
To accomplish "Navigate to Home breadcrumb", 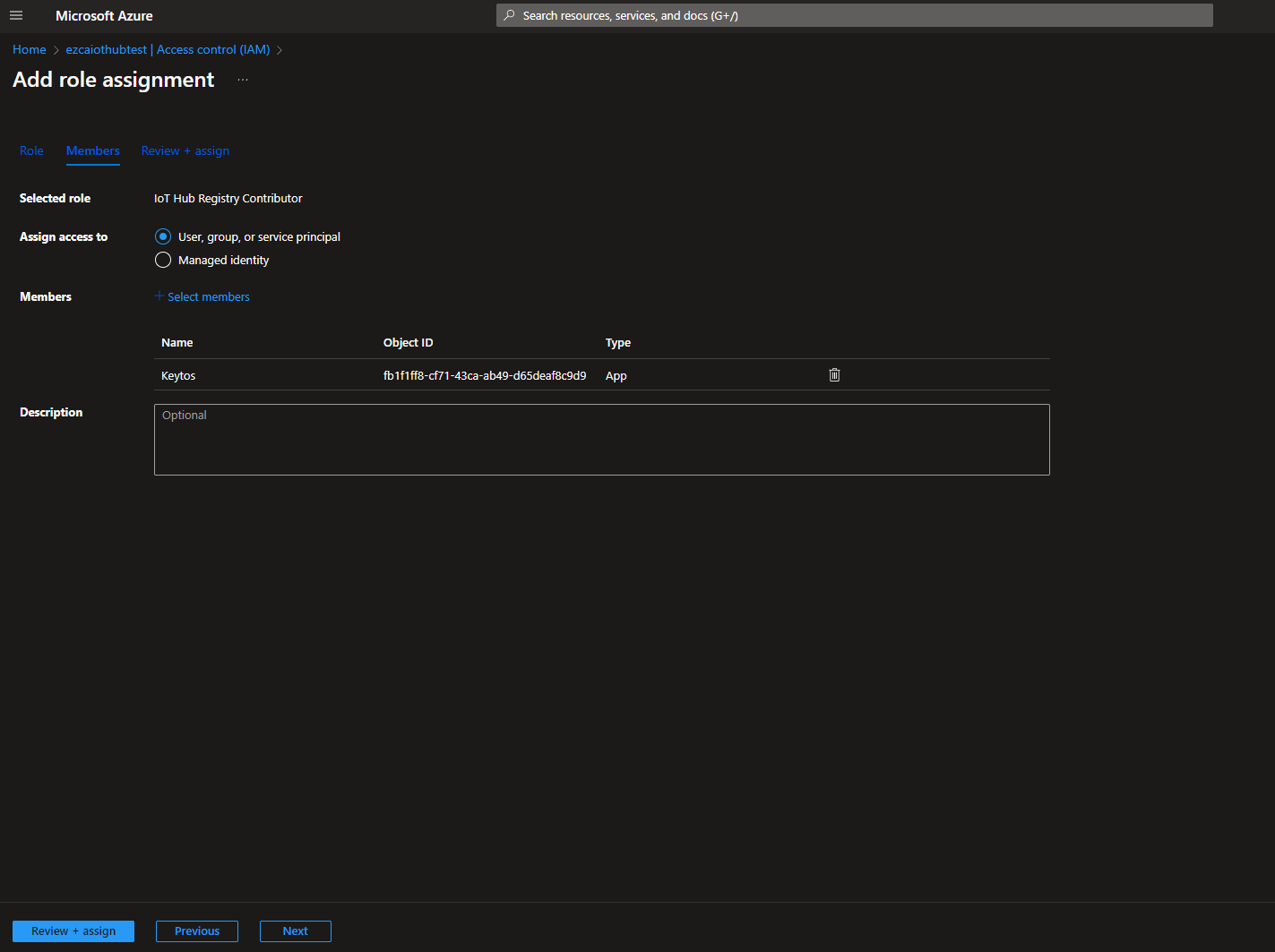I will 30,49.
